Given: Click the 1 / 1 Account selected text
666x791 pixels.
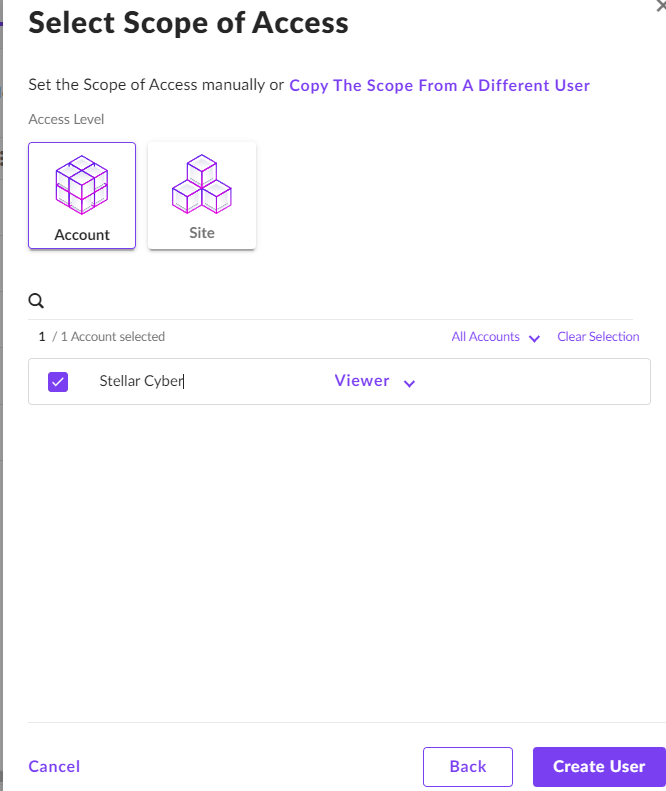Looking at the screenshot, I should coord(102,337).
